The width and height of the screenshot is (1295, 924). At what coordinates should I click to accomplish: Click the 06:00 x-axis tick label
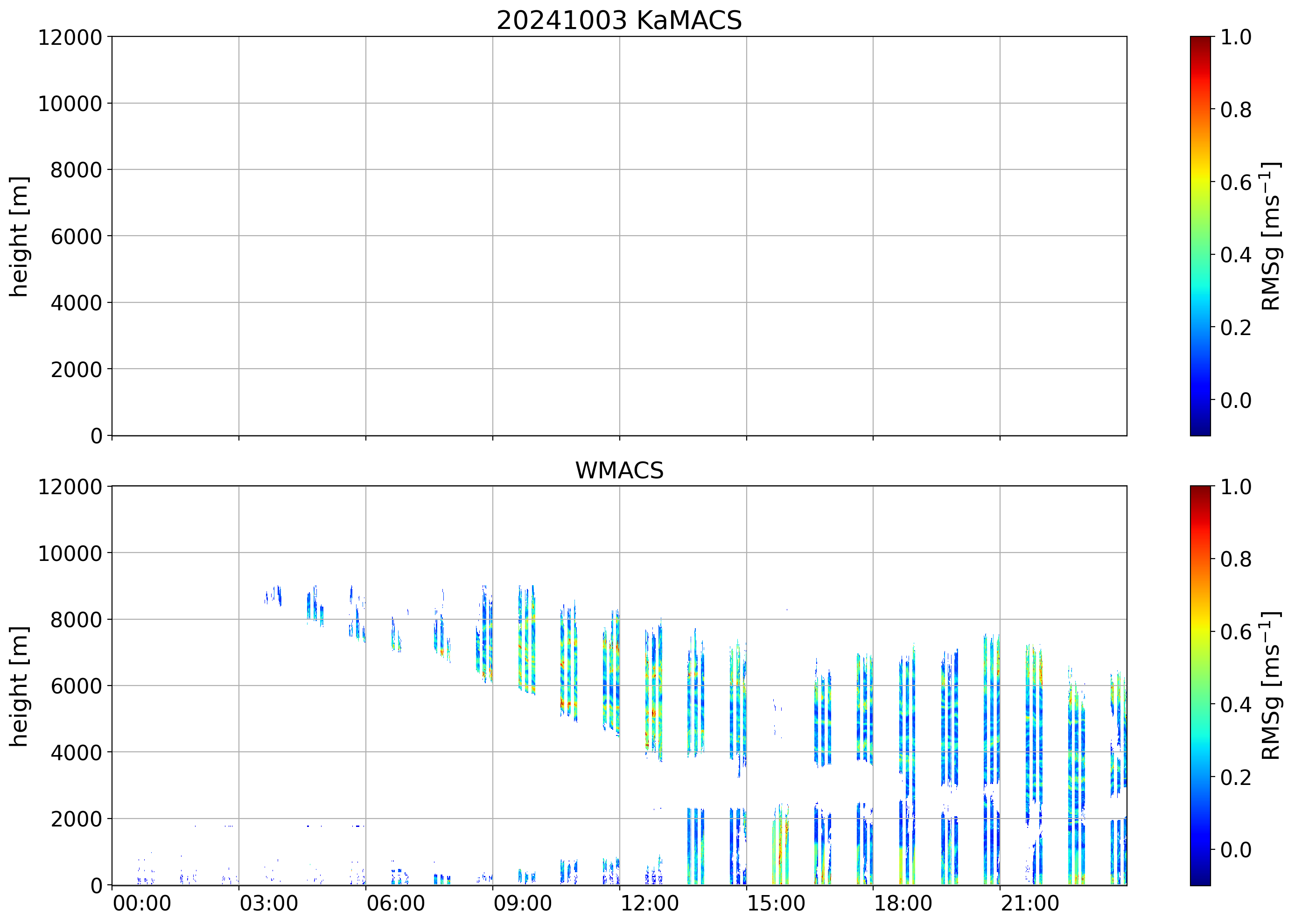point(395,903)
